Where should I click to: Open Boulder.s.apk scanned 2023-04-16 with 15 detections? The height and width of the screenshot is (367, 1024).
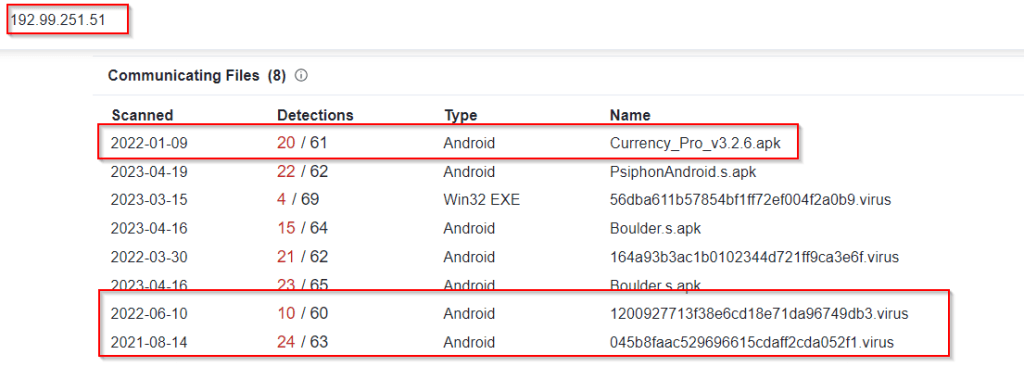click(655, 229)
